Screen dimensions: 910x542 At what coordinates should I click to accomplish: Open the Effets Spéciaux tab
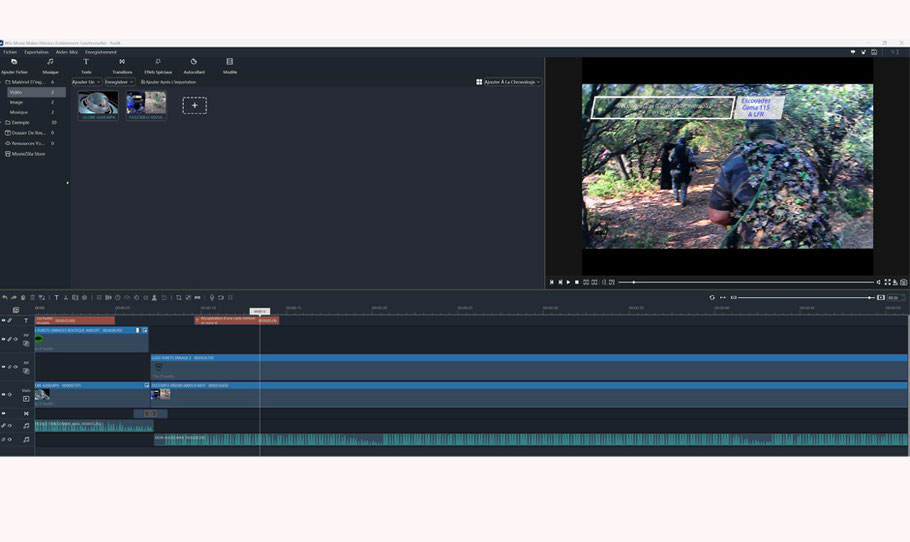click(x=158, y=66)
